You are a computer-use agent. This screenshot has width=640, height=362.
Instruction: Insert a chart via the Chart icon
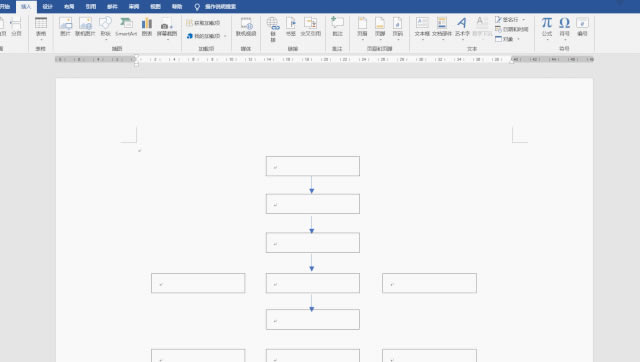point(147,27)
